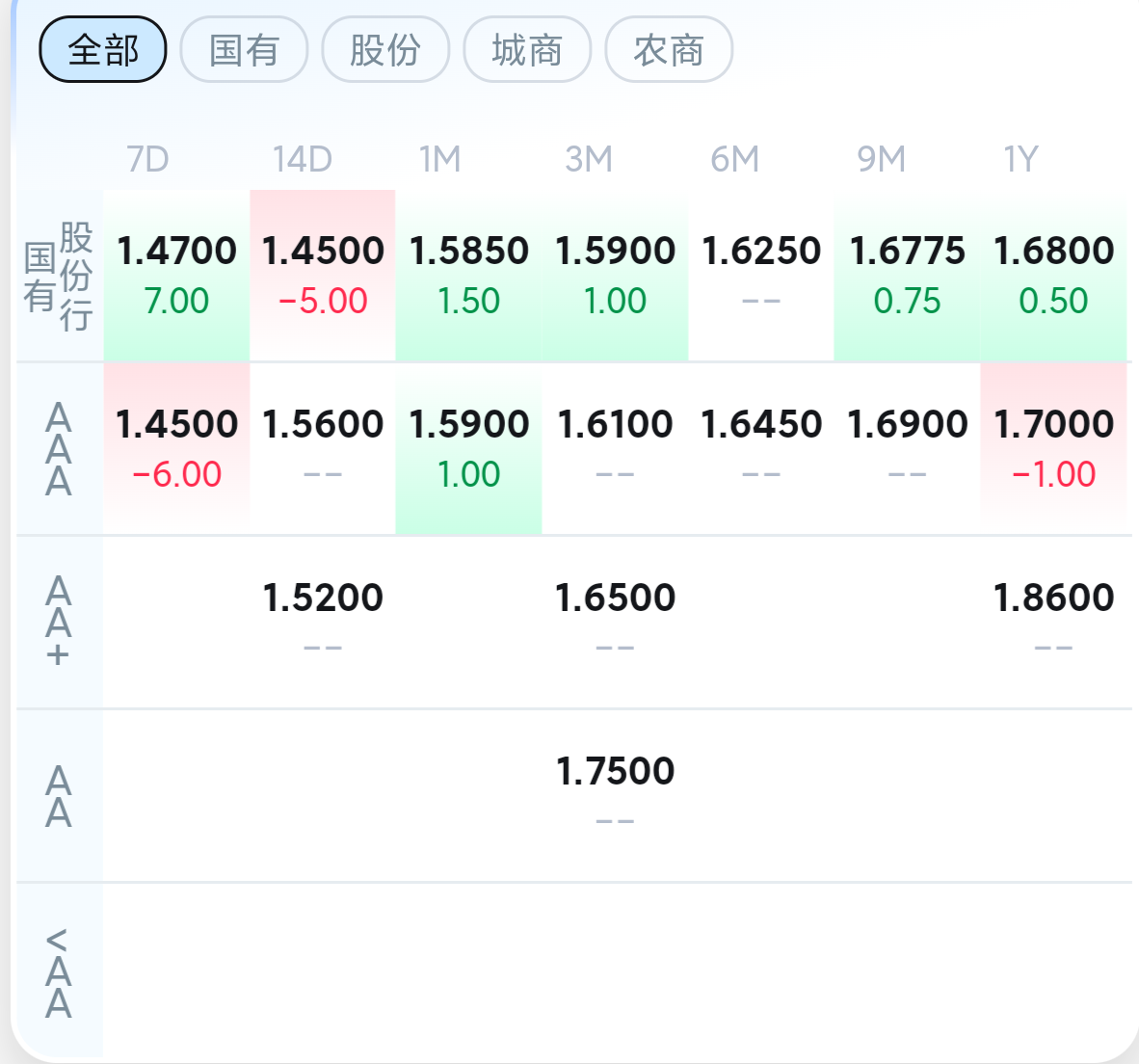Open the 城商 filter tab
Image resolution: width=1139 pixels, height=1064 pixels.
click(x=527, y=49)
